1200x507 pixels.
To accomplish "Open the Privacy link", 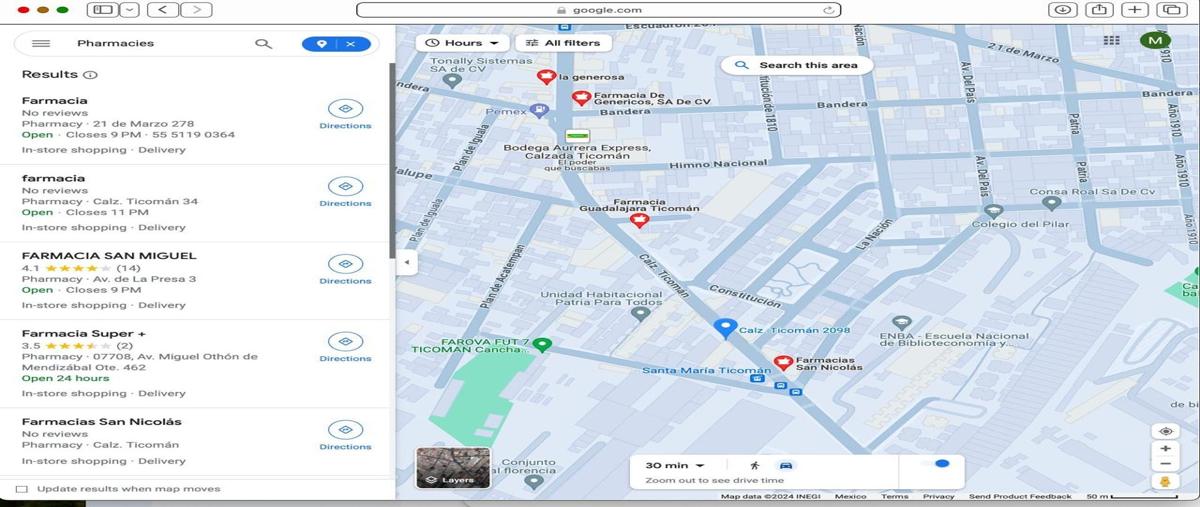I will tap(939, 496).
